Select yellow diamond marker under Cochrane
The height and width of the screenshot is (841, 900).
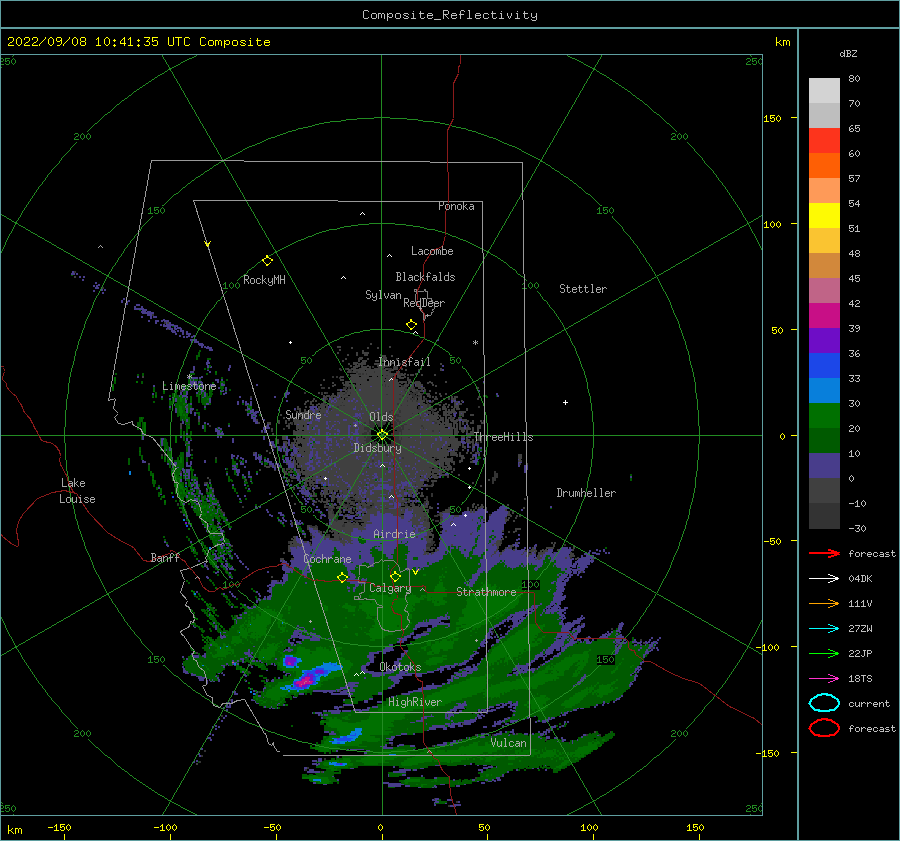(343, 577)
